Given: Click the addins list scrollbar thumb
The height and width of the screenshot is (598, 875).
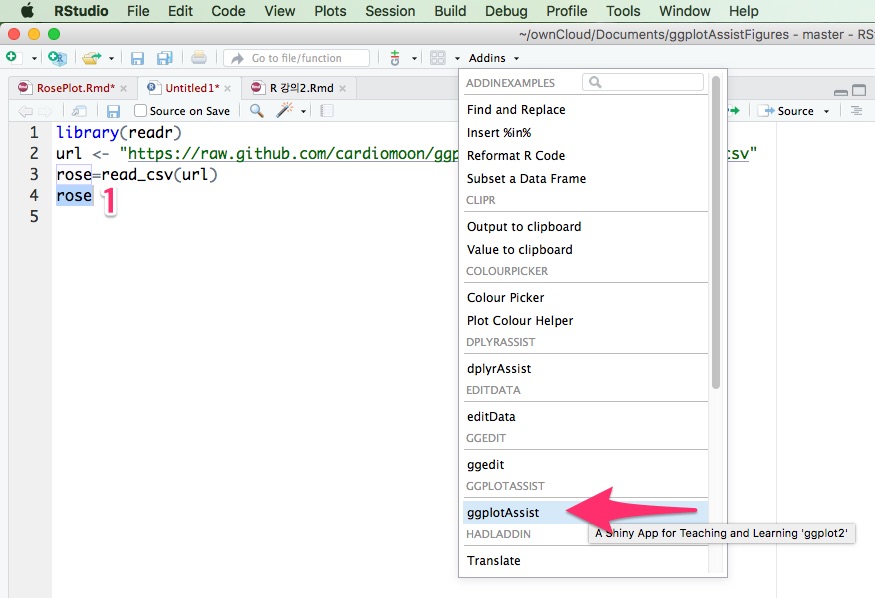Looking at the screenshot, I should (716, 232).
